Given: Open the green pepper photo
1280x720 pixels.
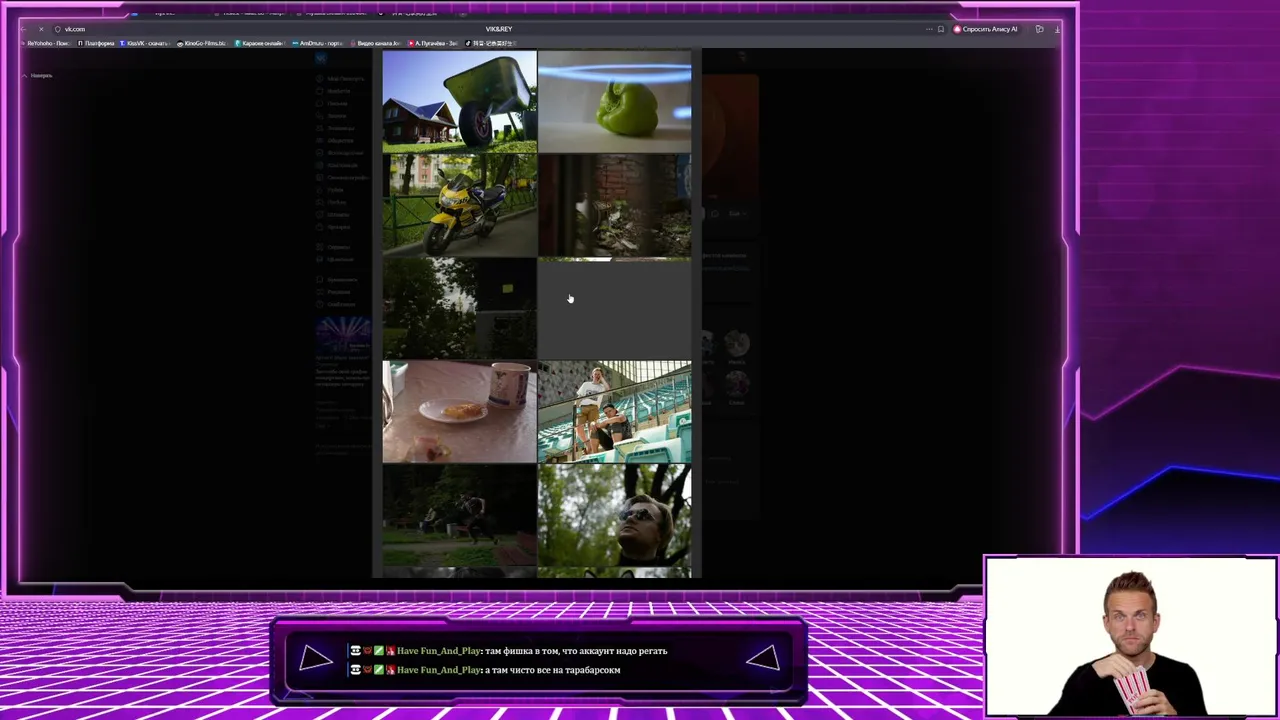Looking at the screenshot, I should pyautogui.click(x=614, y=101).
